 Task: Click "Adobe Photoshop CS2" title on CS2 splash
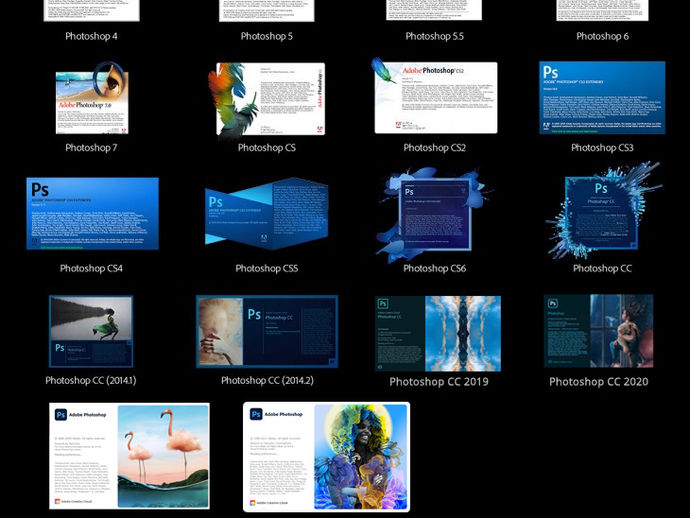[x=433, y=70]
